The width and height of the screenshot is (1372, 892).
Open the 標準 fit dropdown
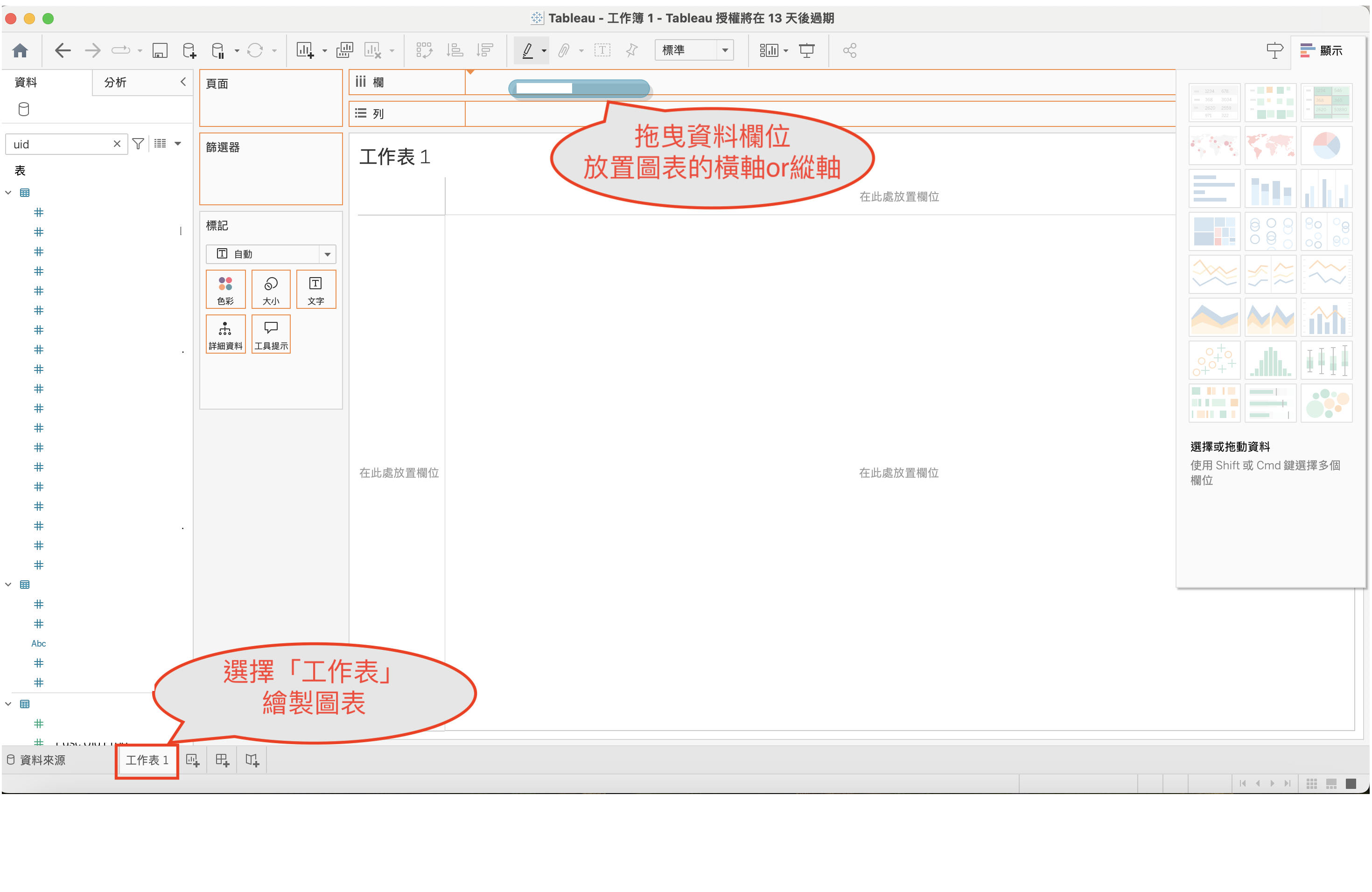click(694, 50)
